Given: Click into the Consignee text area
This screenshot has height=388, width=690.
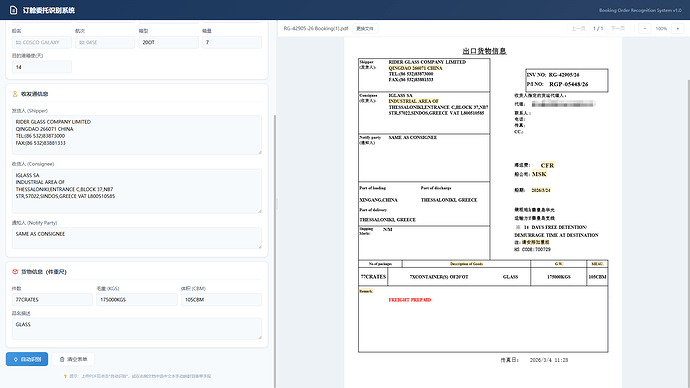Looking at the screenshot, I should pyautogui.click(x=137, y=191).
